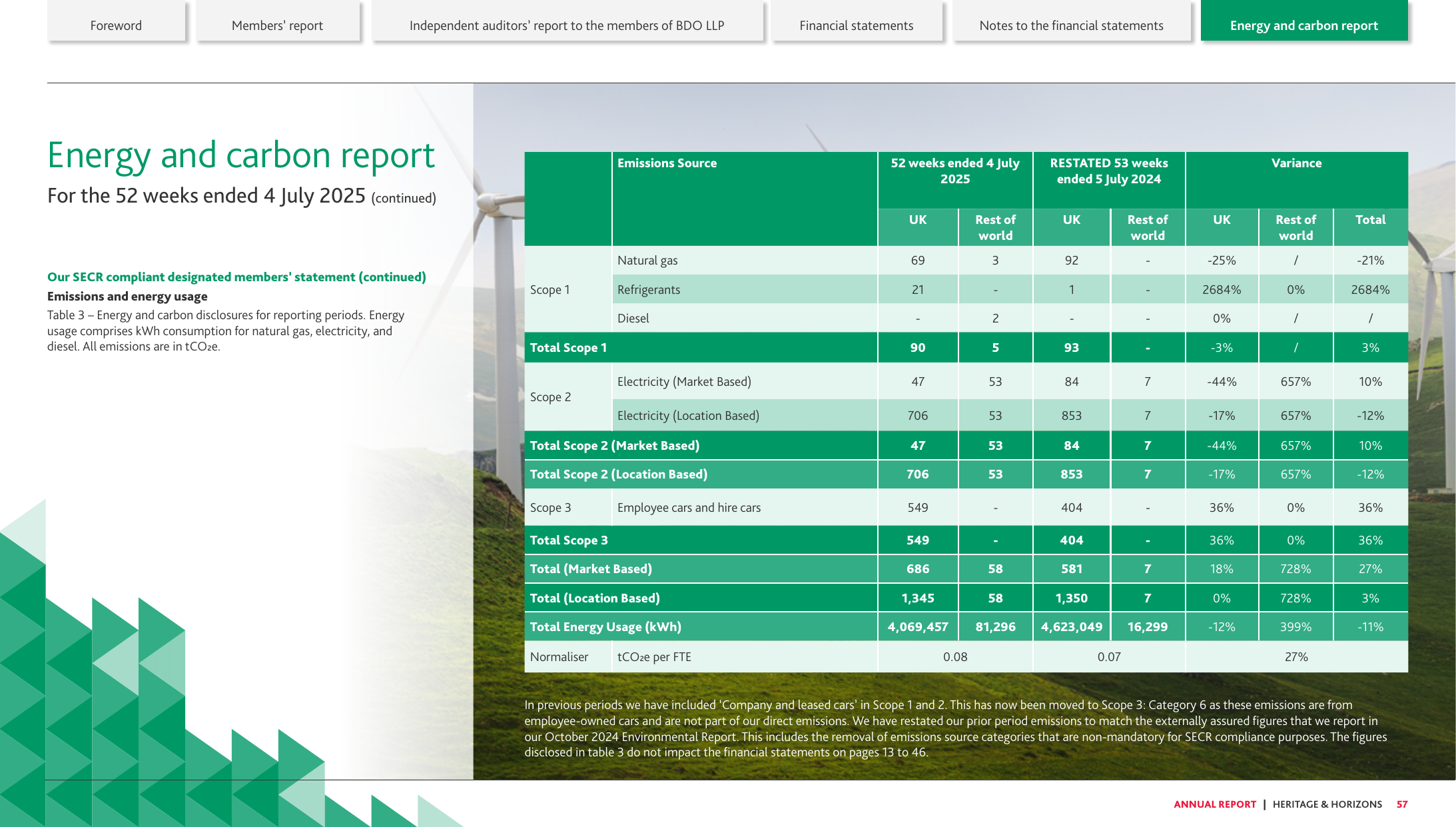
Task: Select 'Employee cars and hire cars' label
Action: 689,507
